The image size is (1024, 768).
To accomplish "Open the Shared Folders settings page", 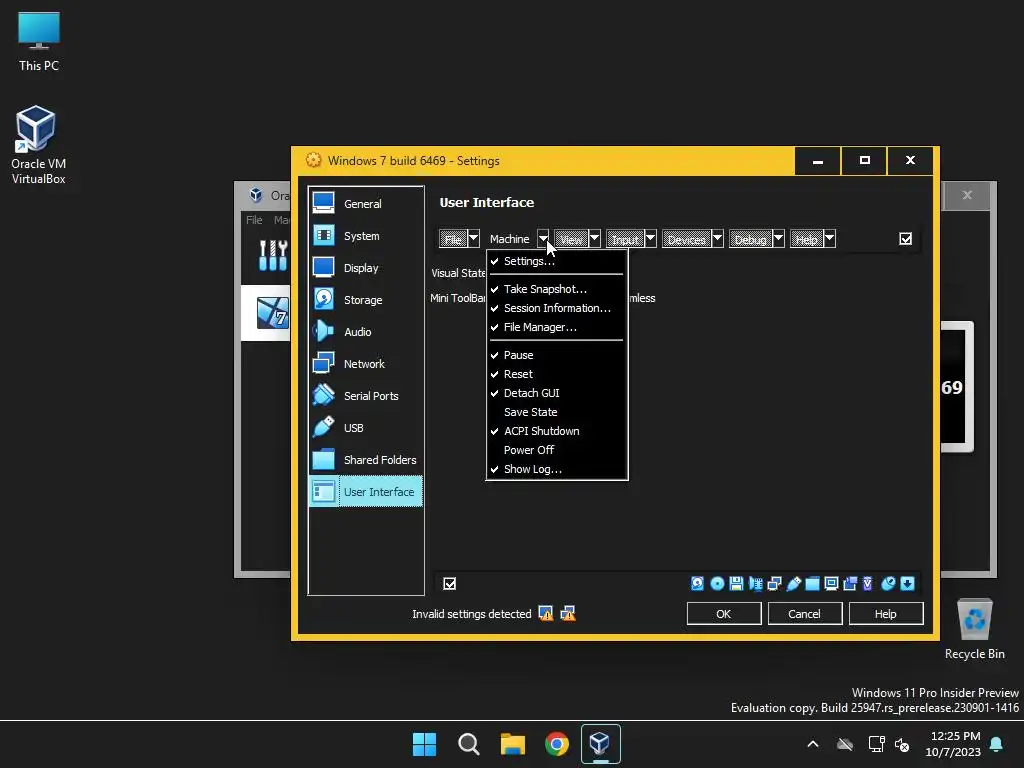I will [x=366, y=460].
